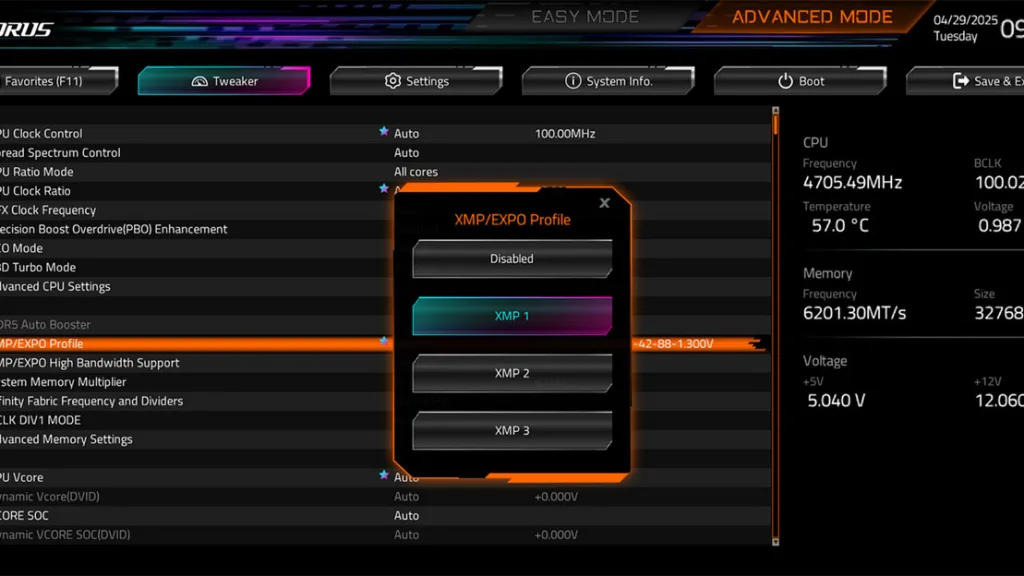Click +5V voltage 5.040 V readout
Screen dimensions: 1024x576
pos(836,400)
